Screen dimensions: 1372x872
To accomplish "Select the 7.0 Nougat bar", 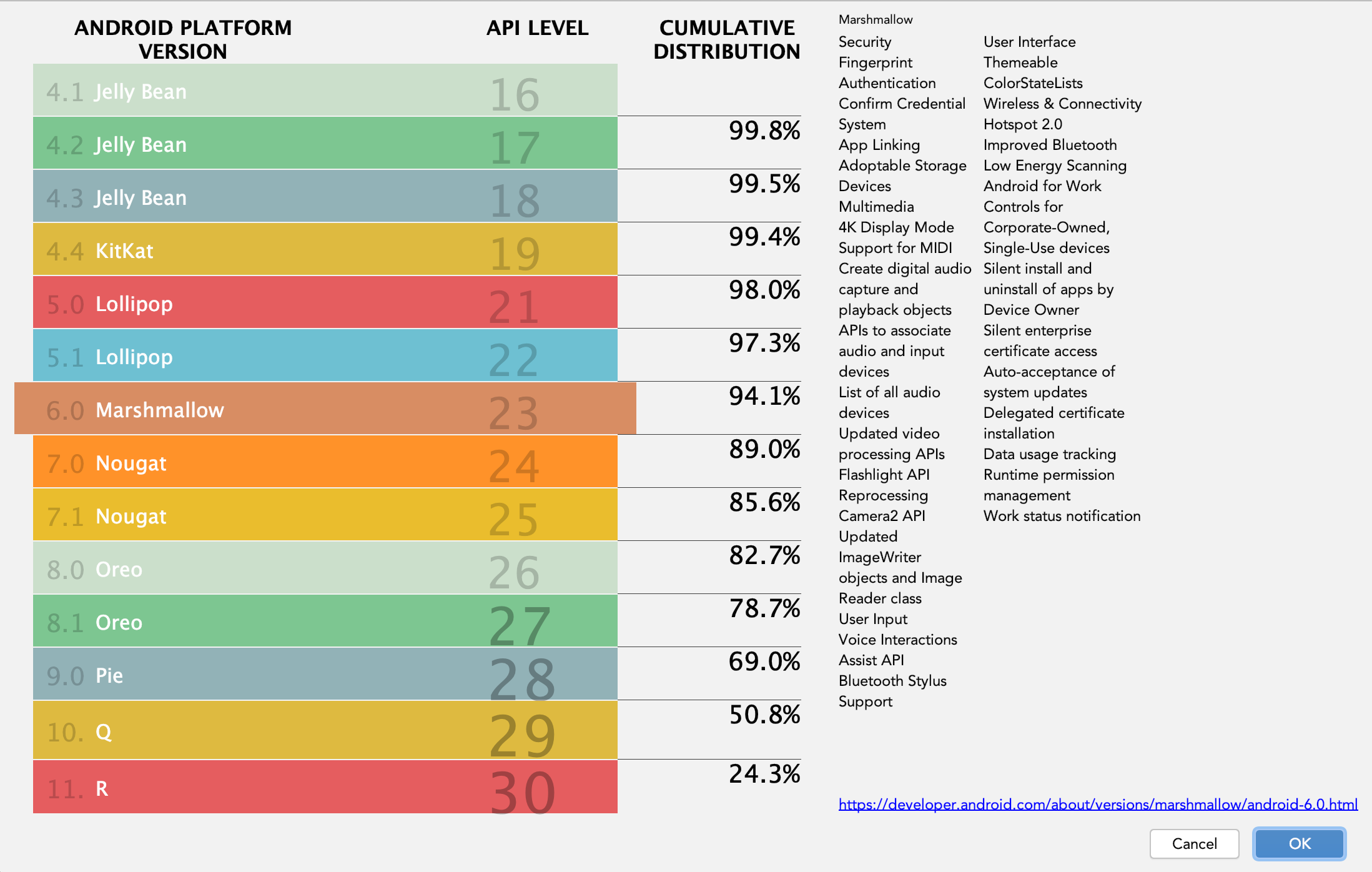I will point(325,462).
